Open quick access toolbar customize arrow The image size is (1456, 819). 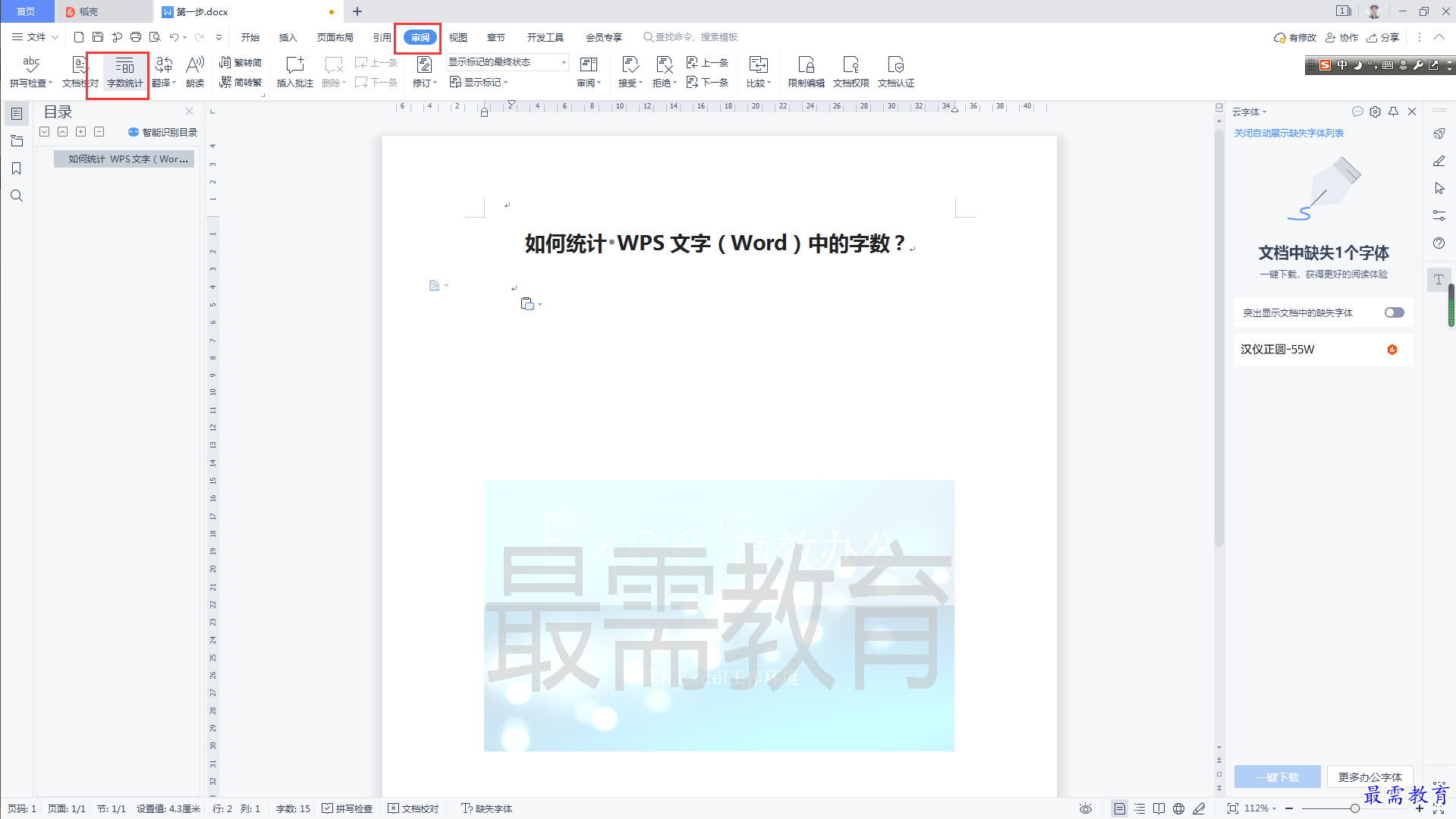219,37
